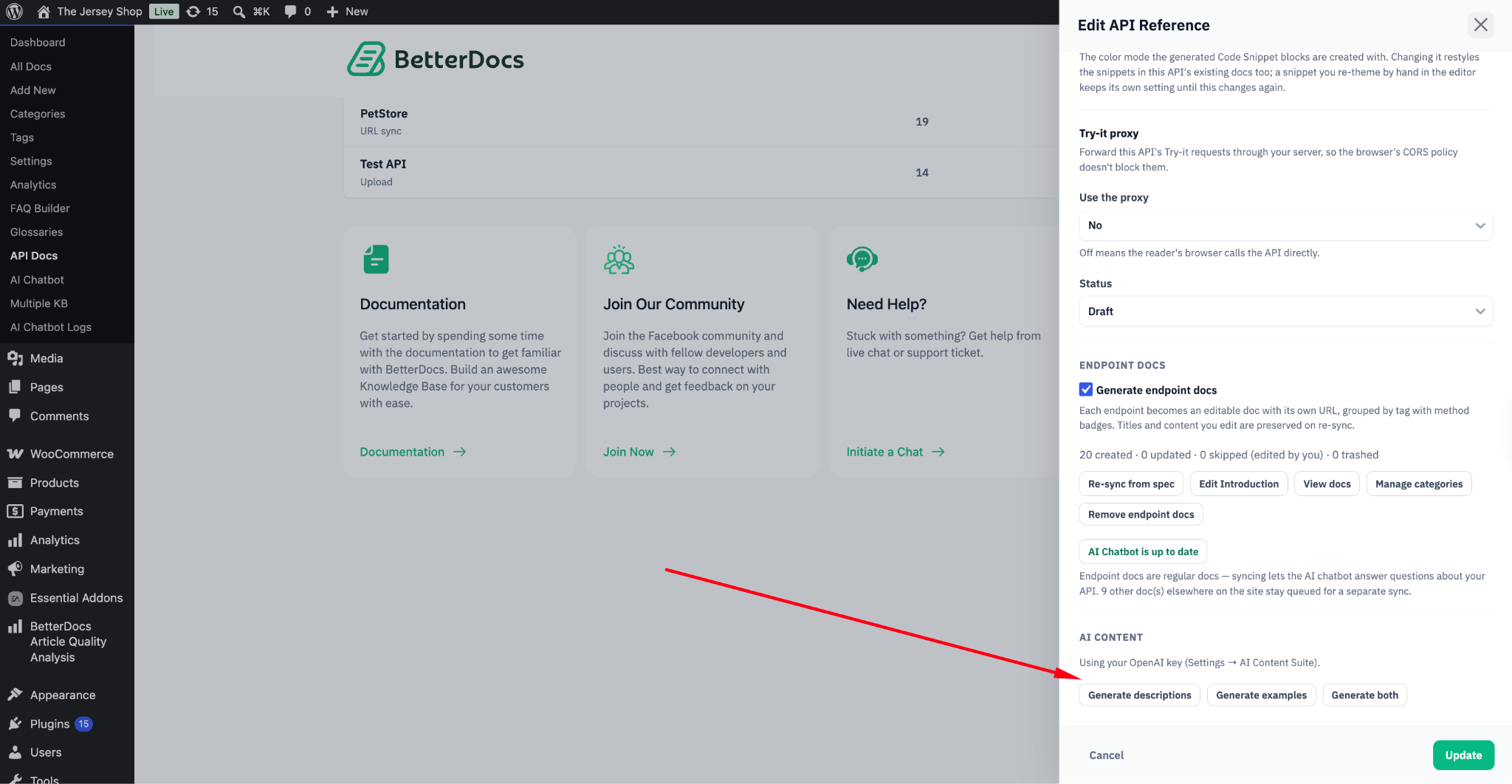
Task: Open the API Docs menu item
Action: tap(34, 255)
